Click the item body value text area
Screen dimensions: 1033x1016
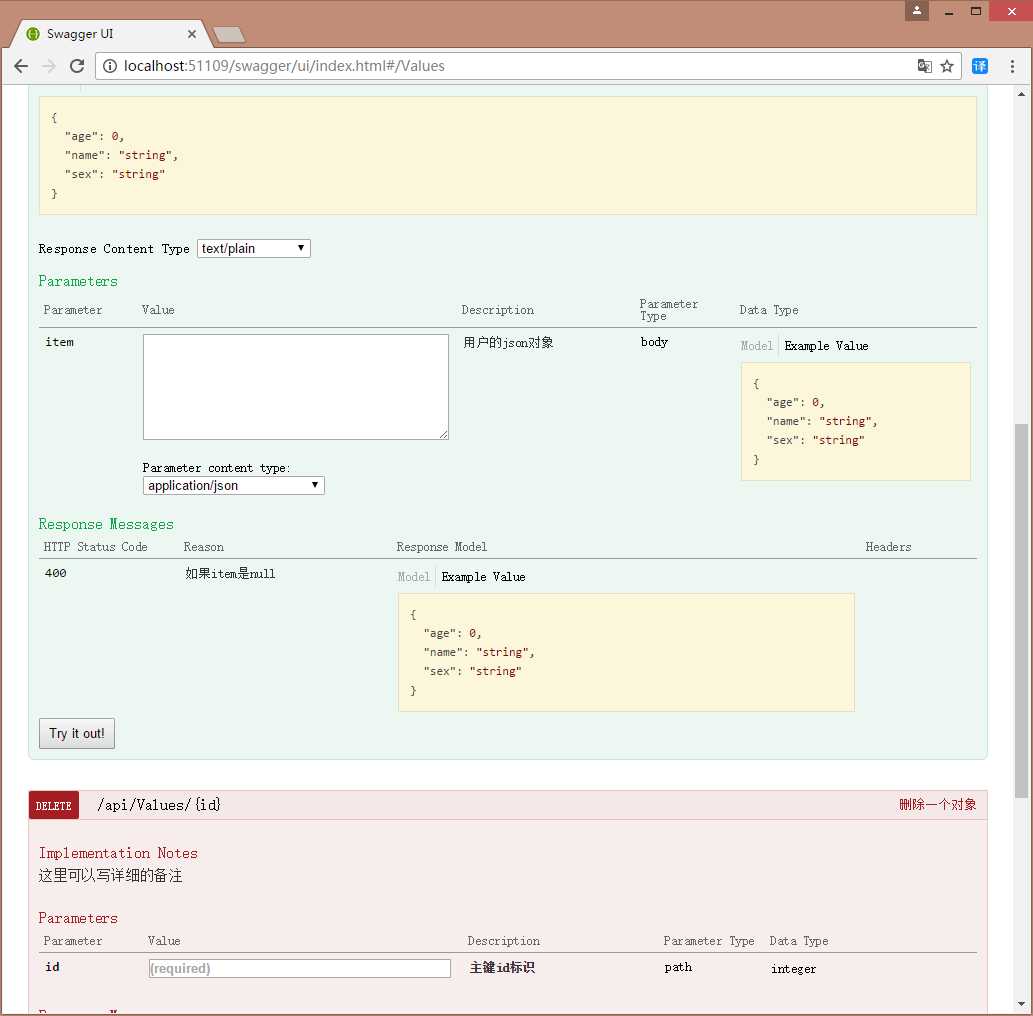point(296,387)
